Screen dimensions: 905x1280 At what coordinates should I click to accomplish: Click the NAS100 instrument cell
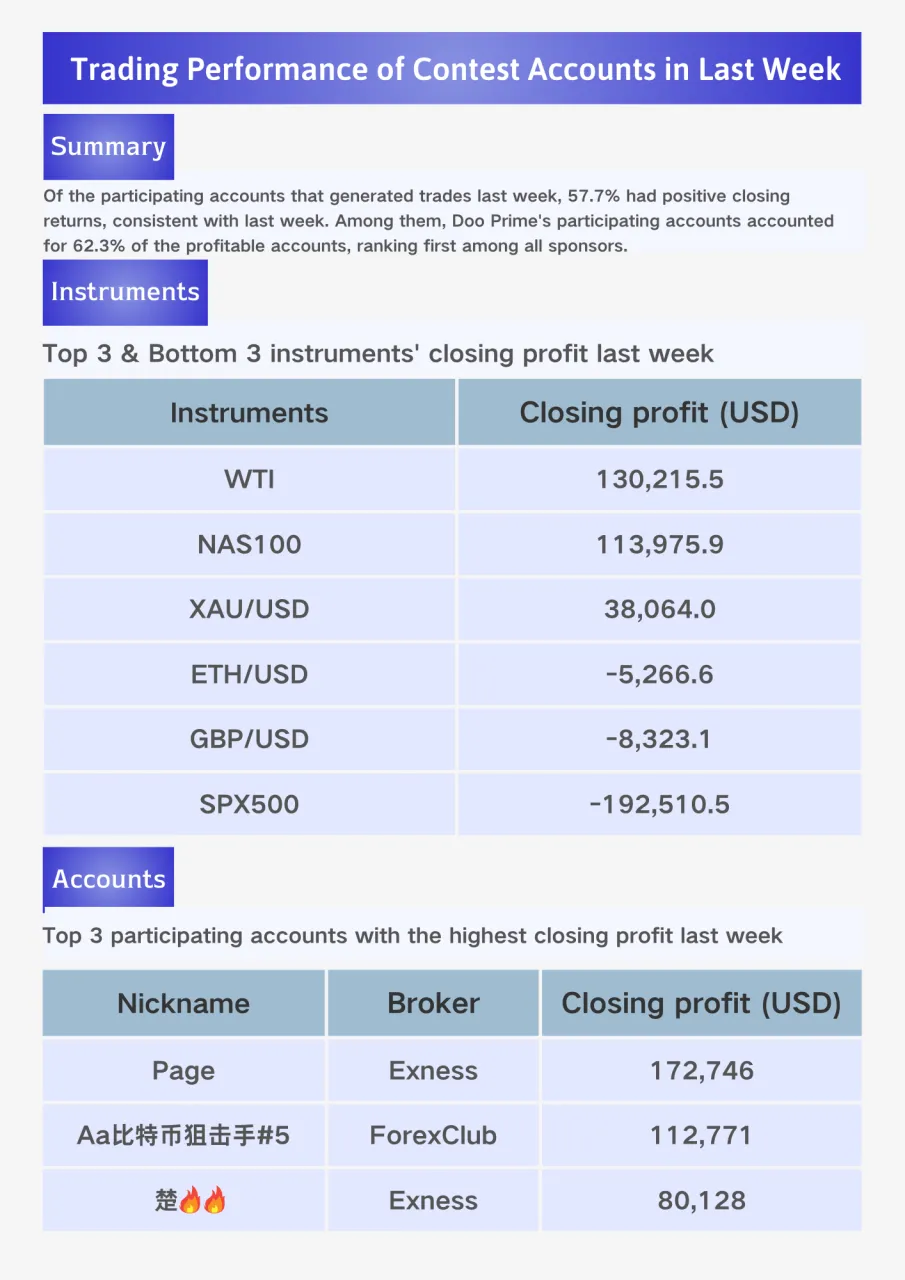pyautogui.click(x=249, y=544)
